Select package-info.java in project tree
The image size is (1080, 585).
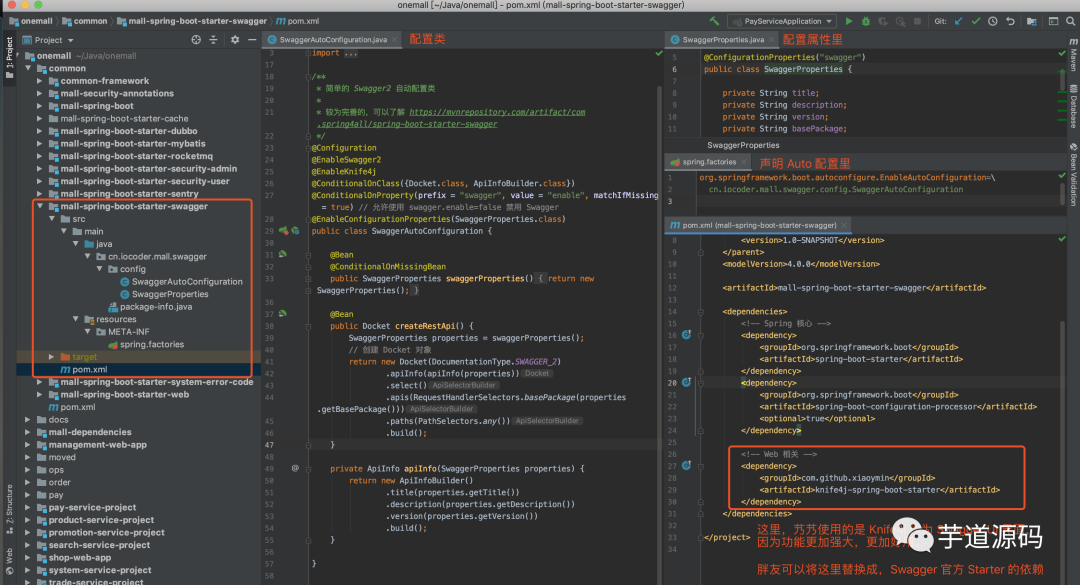click(150, 307)
